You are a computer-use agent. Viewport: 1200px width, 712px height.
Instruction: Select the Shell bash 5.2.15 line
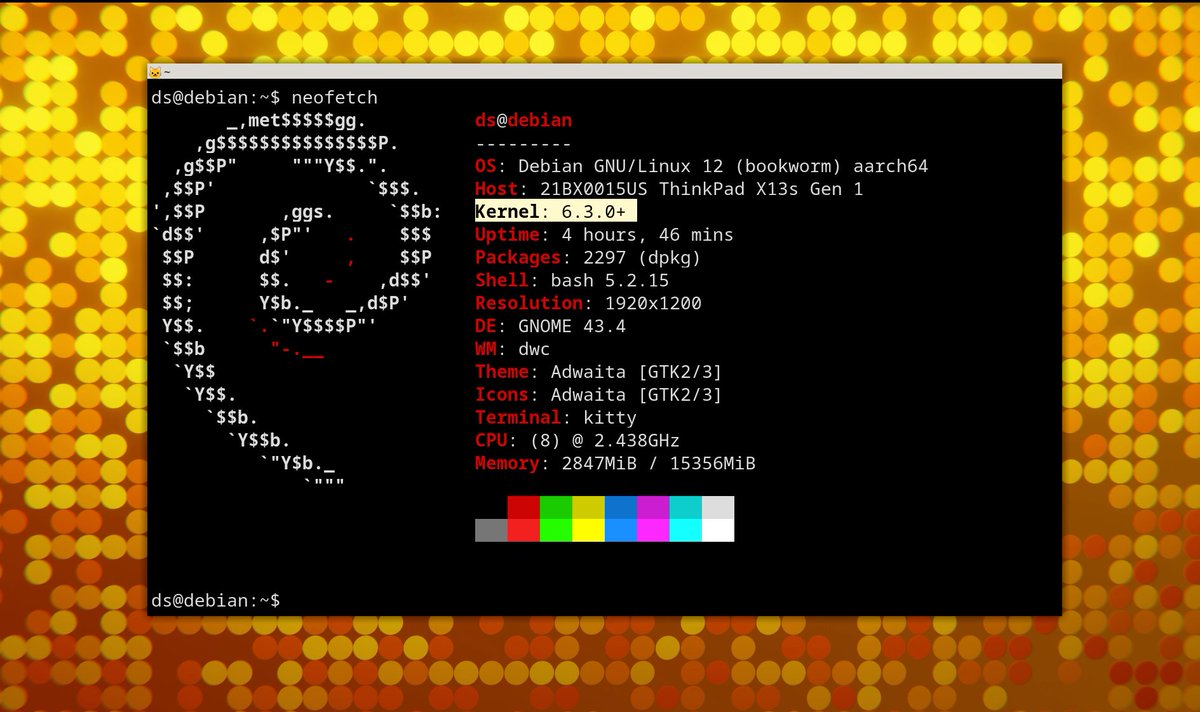572,281
